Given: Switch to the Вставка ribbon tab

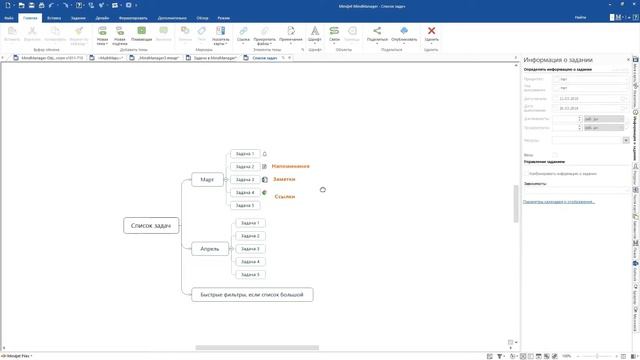Looking at the screenshot, I should pyautogui.click(x=54, y=18).
